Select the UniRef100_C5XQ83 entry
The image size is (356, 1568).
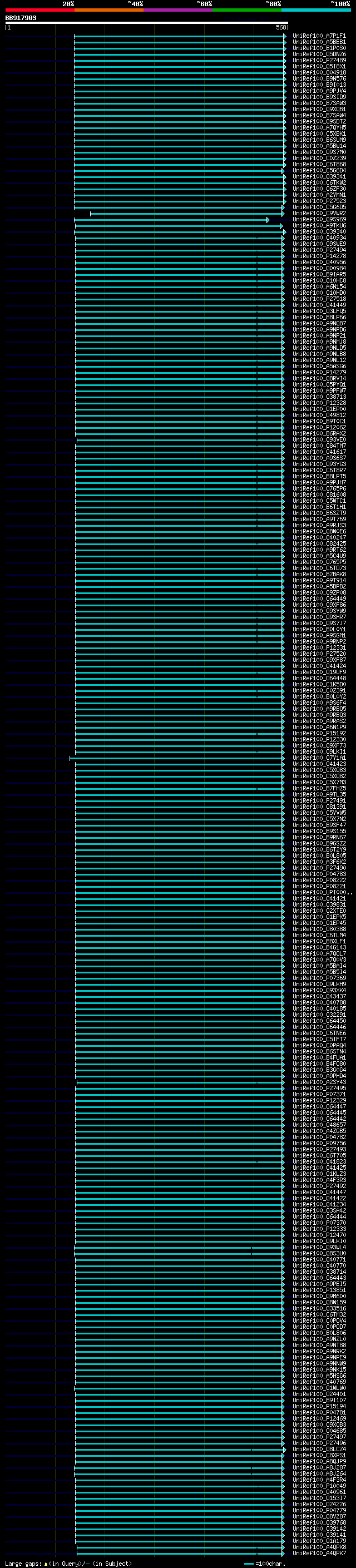tap(319, 770)
